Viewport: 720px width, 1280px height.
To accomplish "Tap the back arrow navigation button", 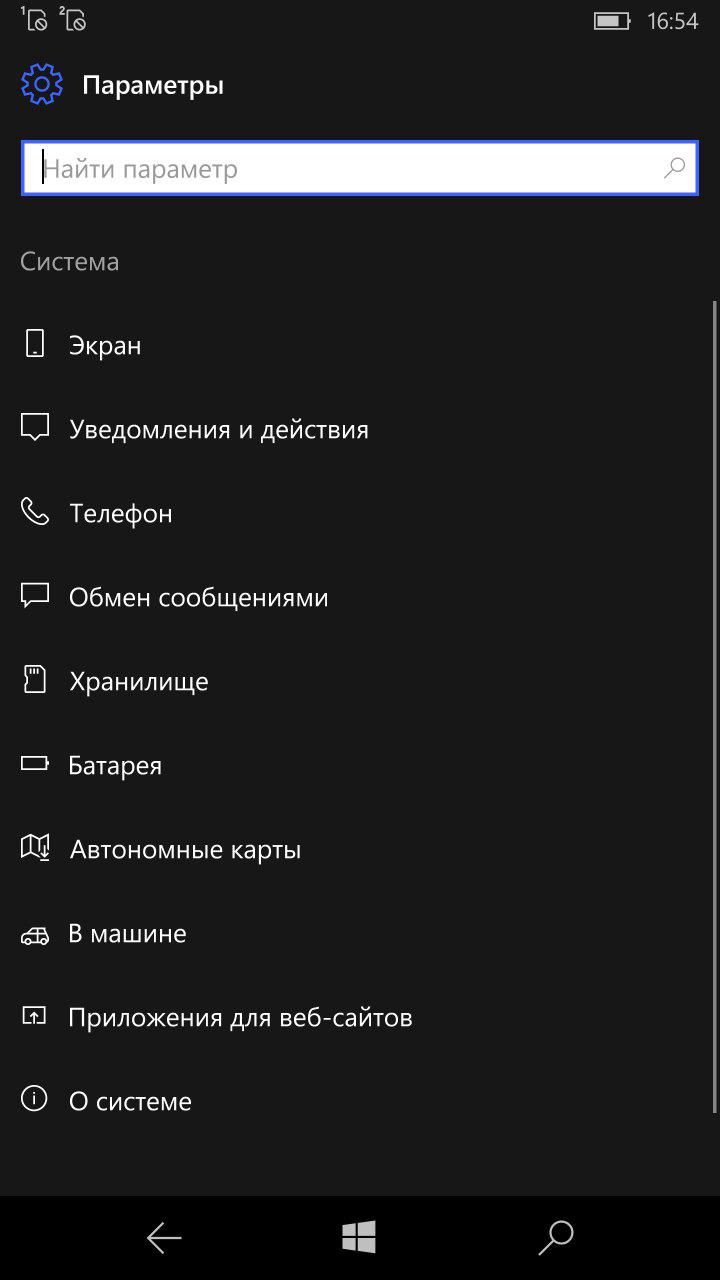I will (x=164, y=1238).
